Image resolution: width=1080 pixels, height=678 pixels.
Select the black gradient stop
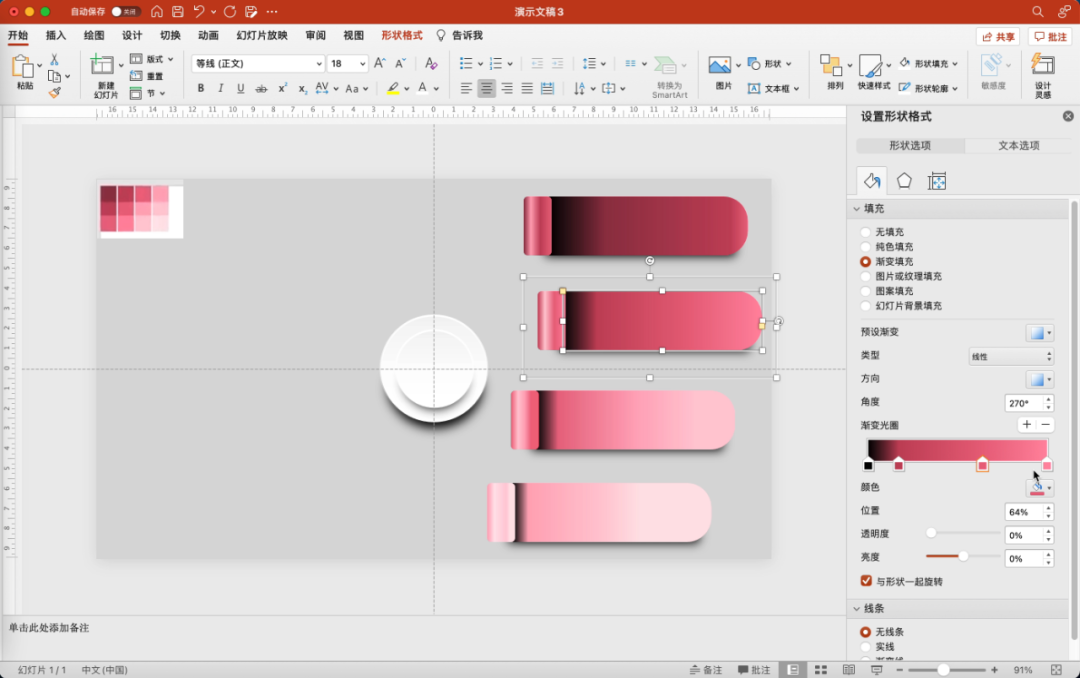coord(868,465)
